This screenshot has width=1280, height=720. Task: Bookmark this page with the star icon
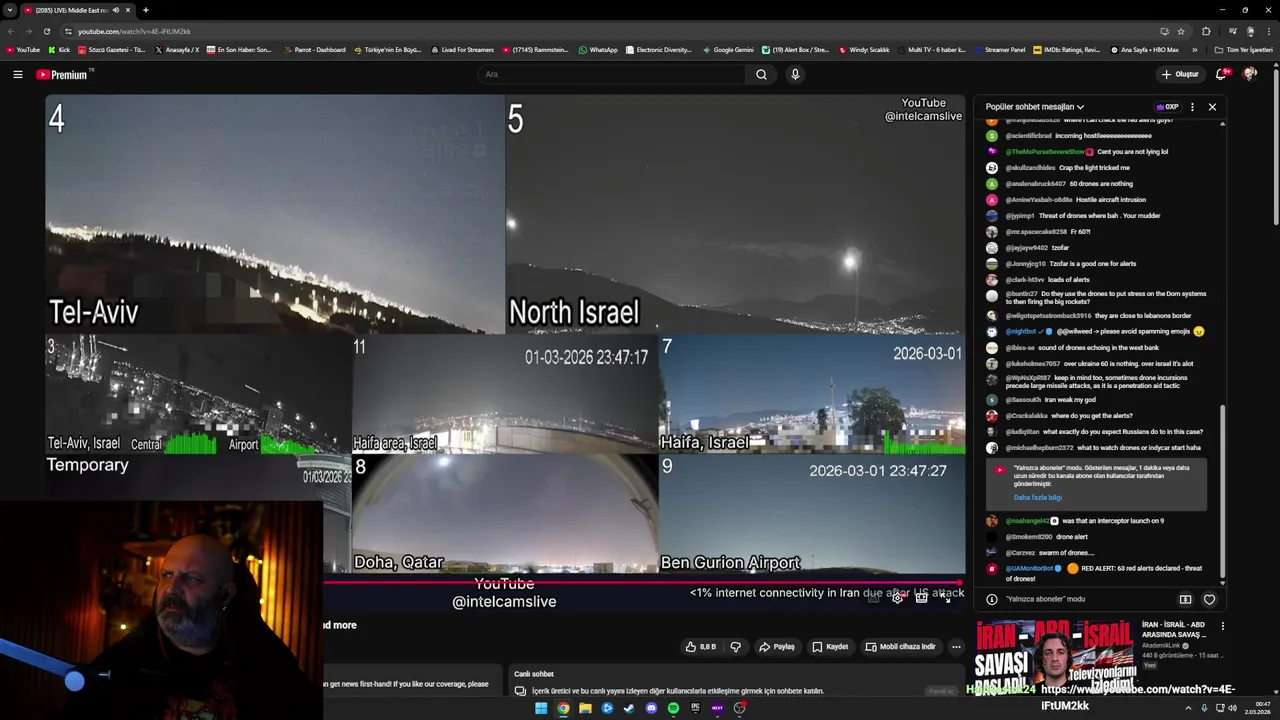pos(1180,31)
